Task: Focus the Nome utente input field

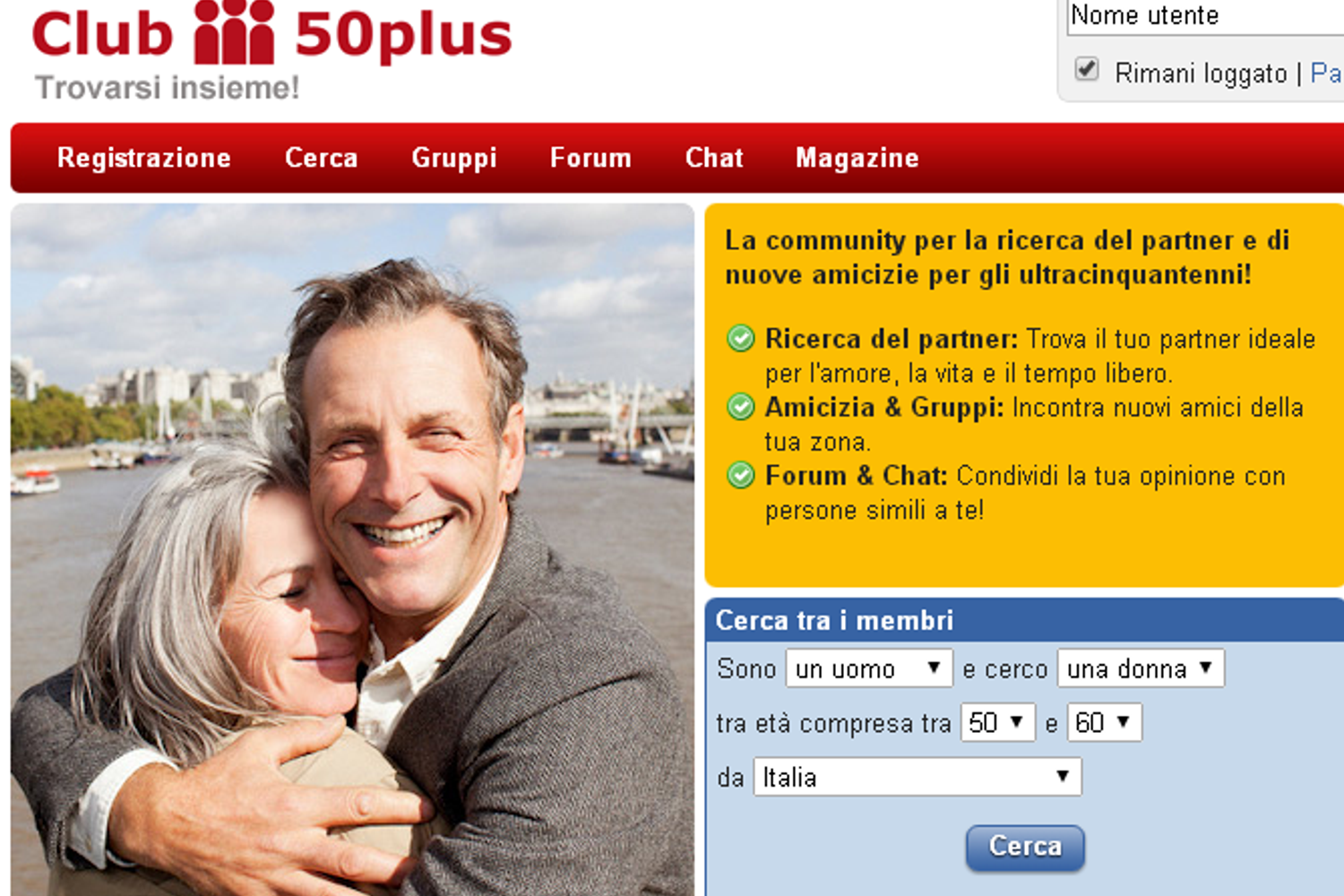Action: coord(1205,16)
